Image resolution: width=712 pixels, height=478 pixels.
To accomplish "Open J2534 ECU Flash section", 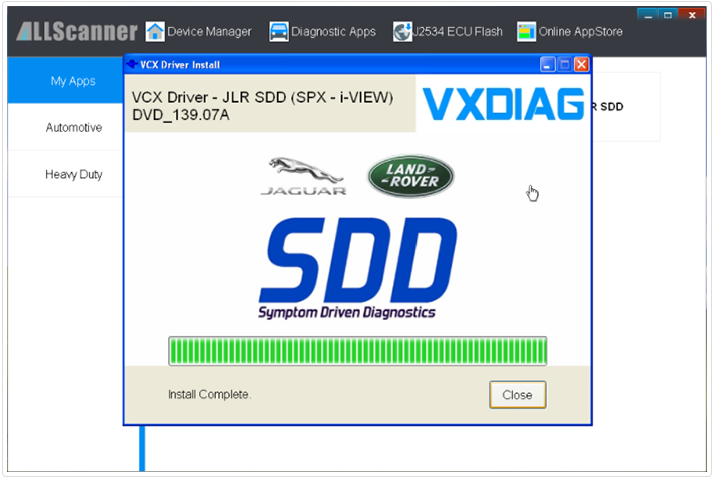I will 457,32.
